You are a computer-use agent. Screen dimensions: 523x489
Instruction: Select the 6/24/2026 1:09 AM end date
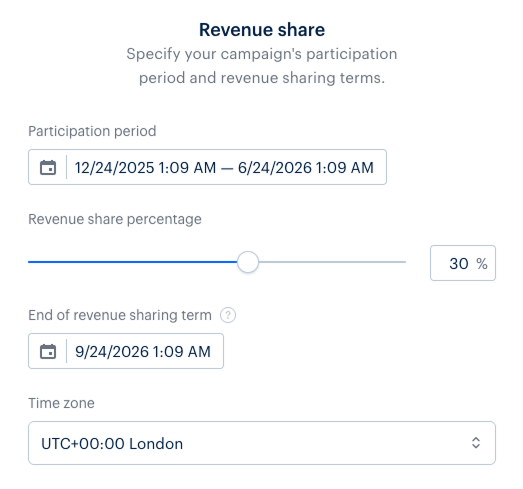click(x=306, y=167)
